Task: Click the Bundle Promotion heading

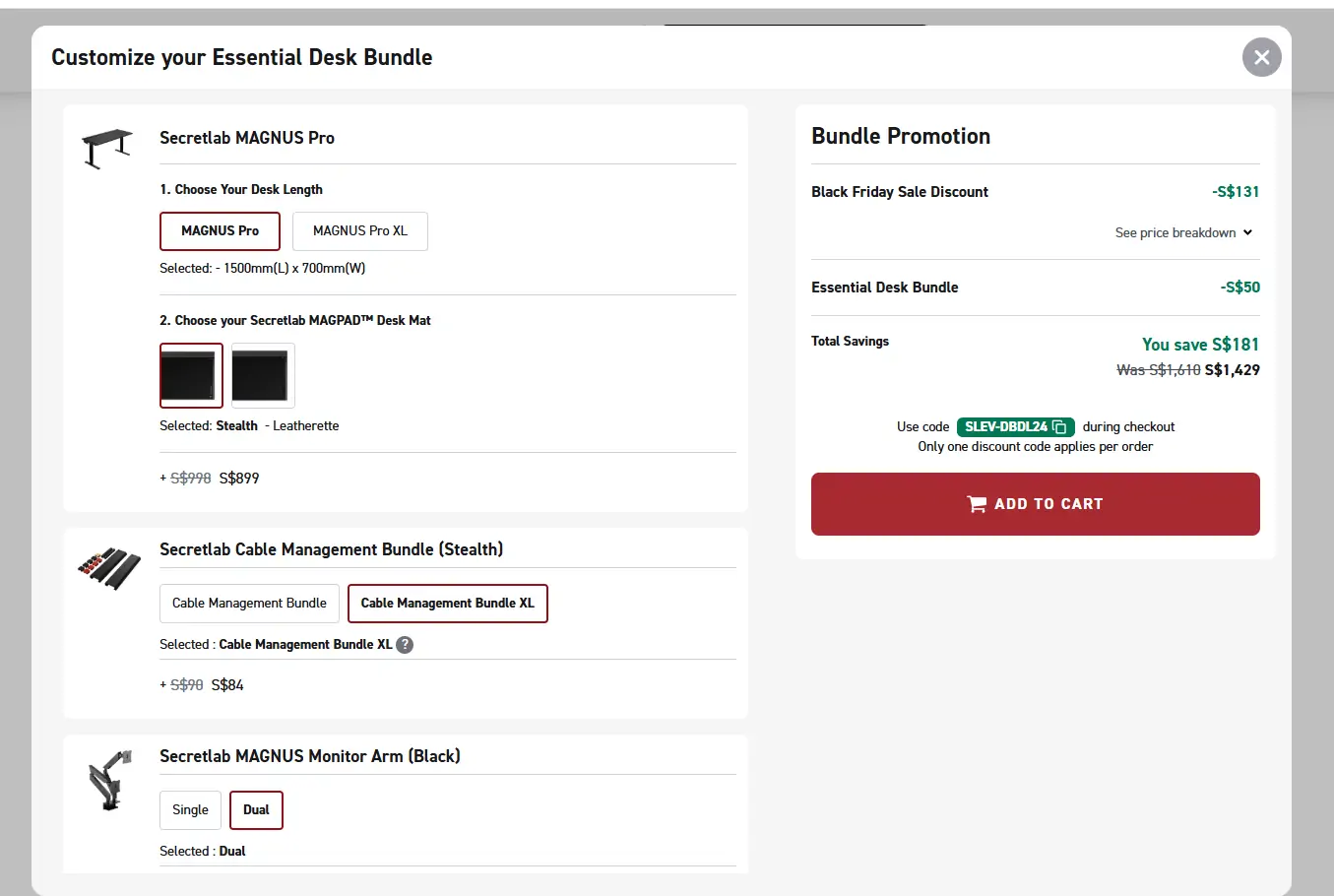Action: [x=900, y=137]
